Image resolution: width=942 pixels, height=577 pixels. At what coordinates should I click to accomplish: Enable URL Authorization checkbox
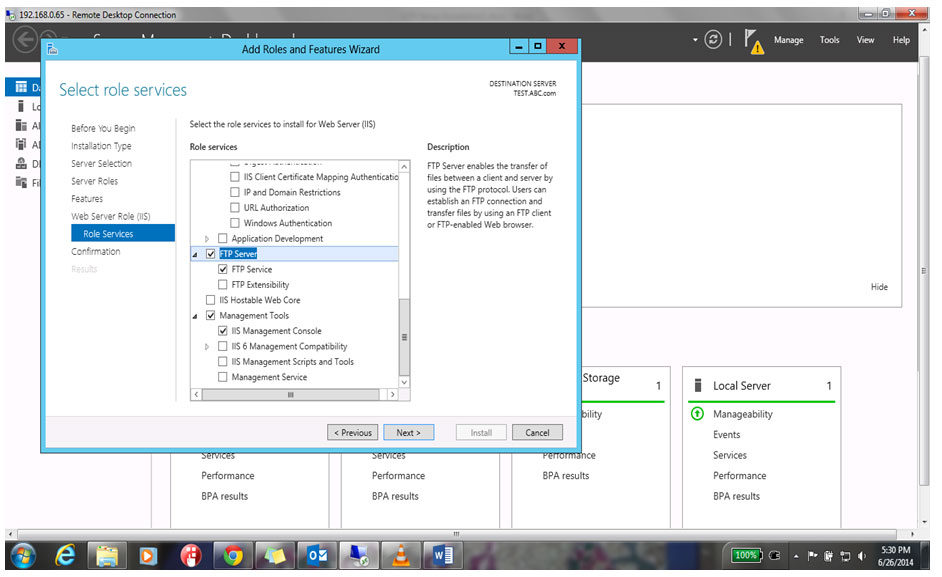click(x=235, y=207)
